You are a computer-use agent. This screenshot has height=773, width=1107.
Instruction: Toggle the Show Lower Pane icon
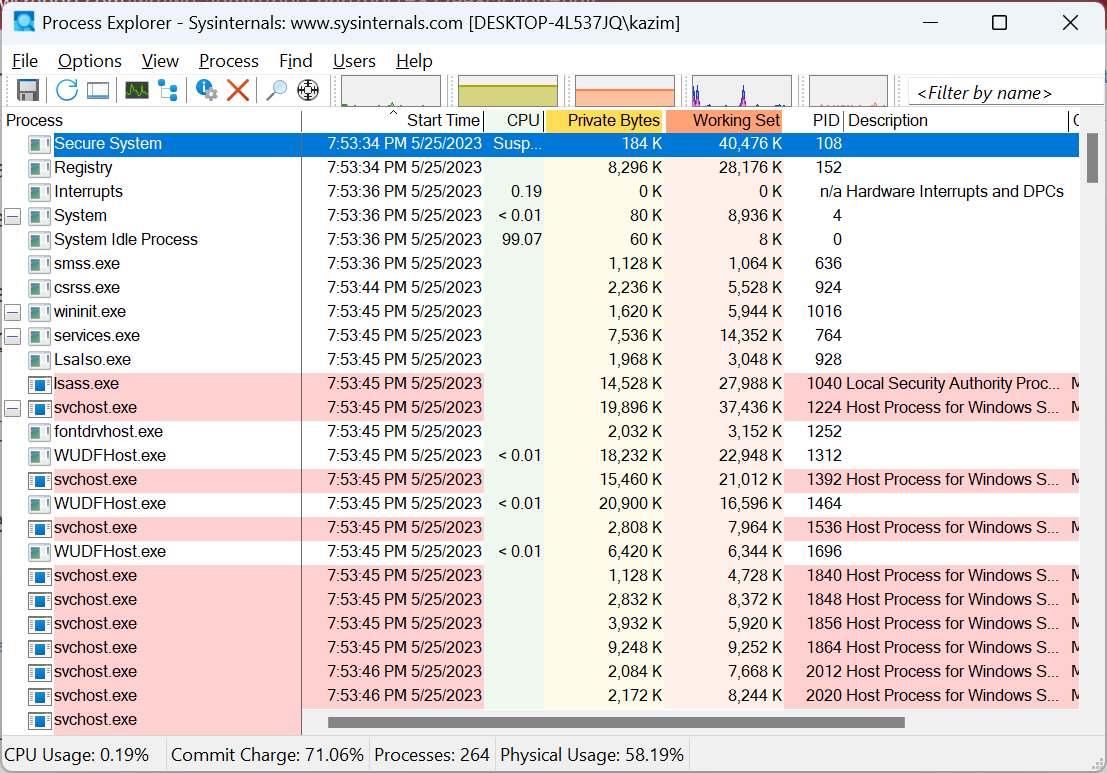98,90
